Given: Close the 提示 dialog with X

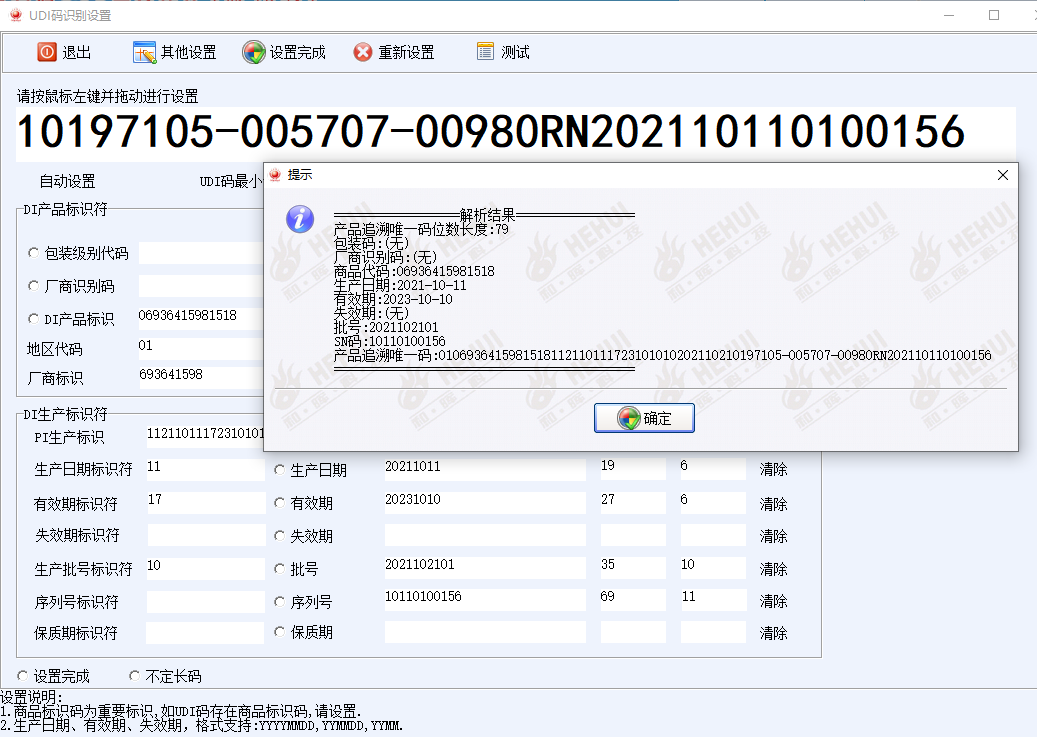Looking at the screenshot, I should click(1003, 175).
